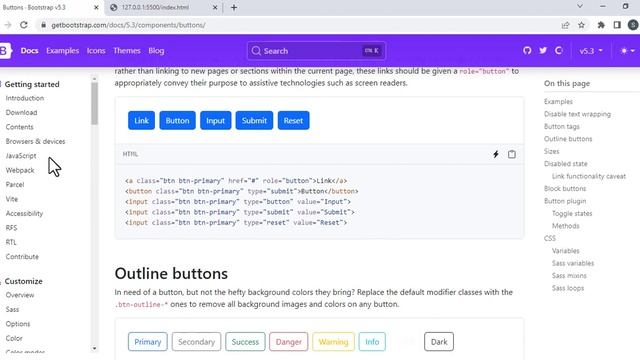Click the site lock icon in the address bar
640x360 pixels.
click(43, 25)
